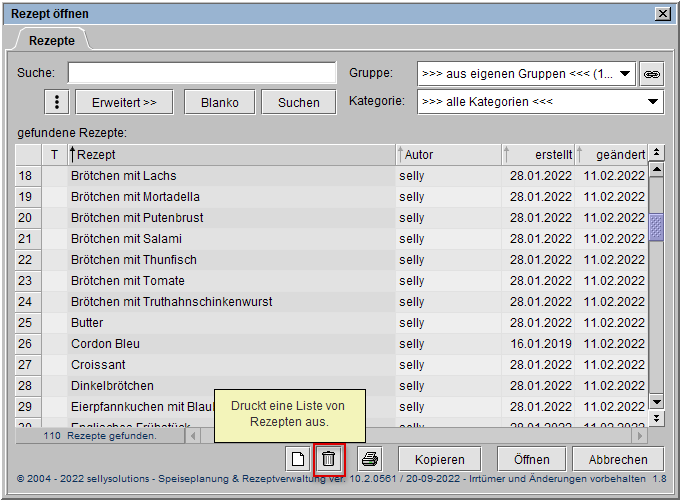Sort recipes by erstellt date column

coord(540,155)
